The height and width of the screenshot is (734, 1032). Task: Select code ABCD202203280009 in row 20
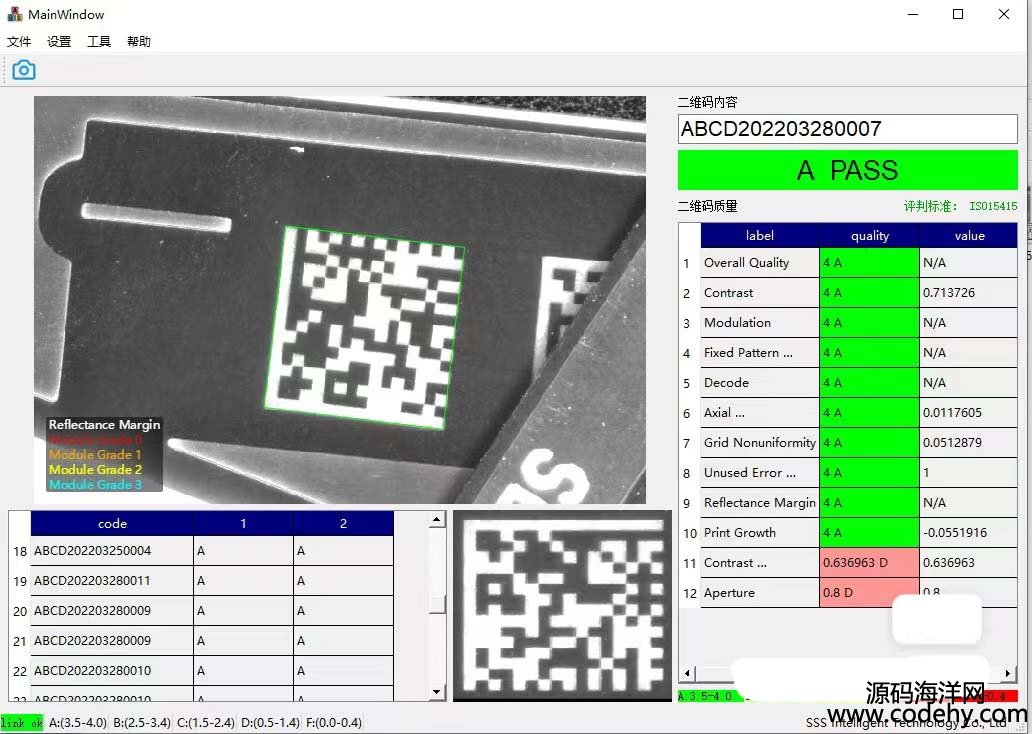93,610
